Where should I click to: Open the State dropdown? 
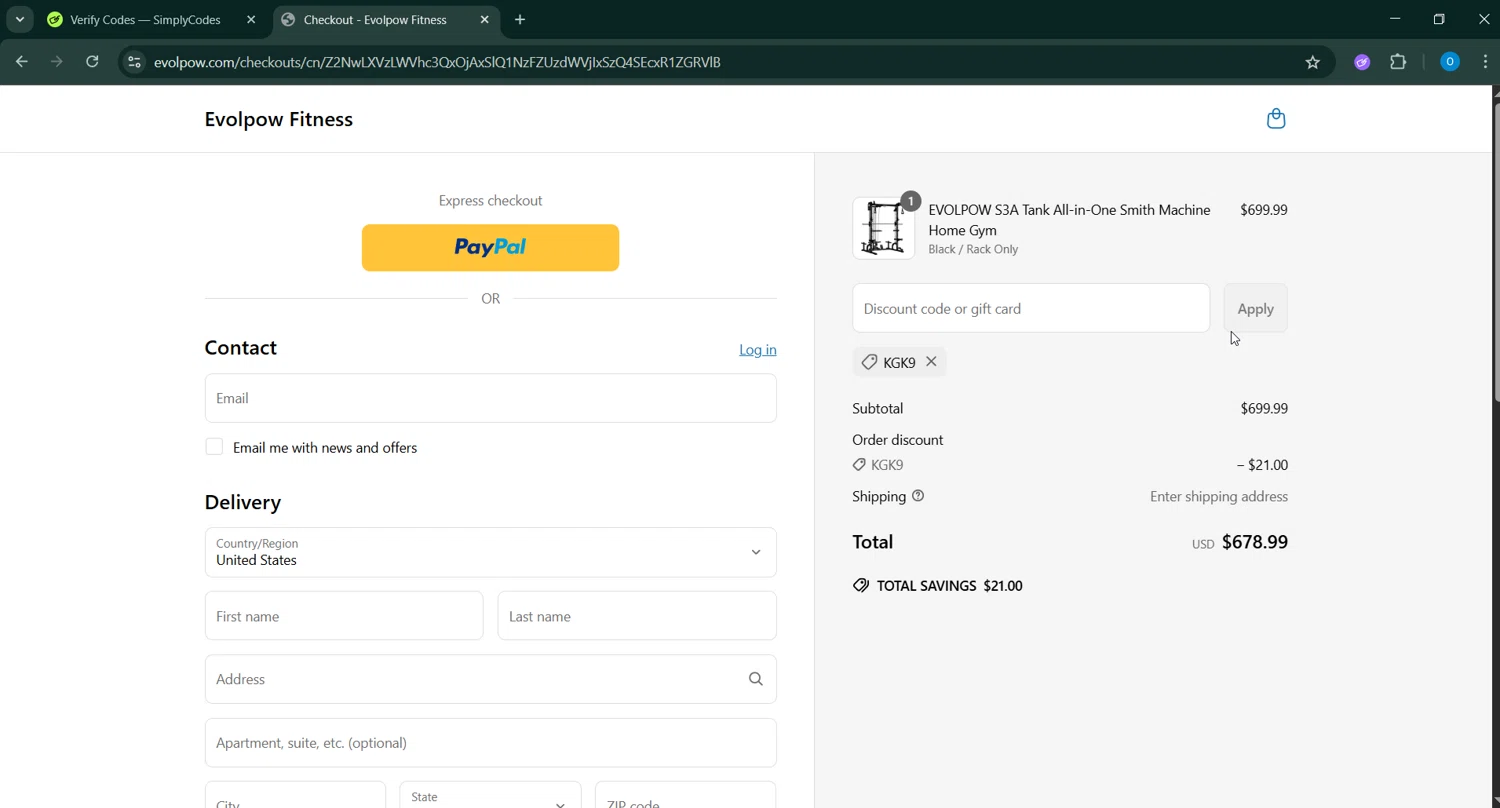[490, 798]
